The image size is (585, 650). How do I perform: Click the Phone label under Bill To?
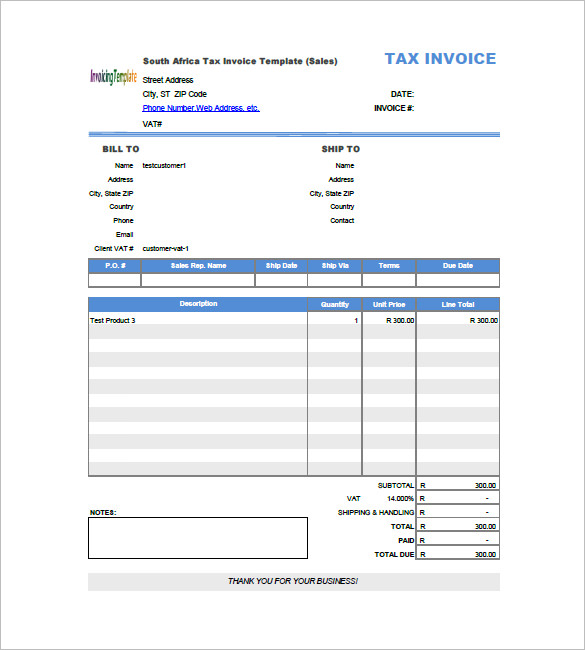123,221
